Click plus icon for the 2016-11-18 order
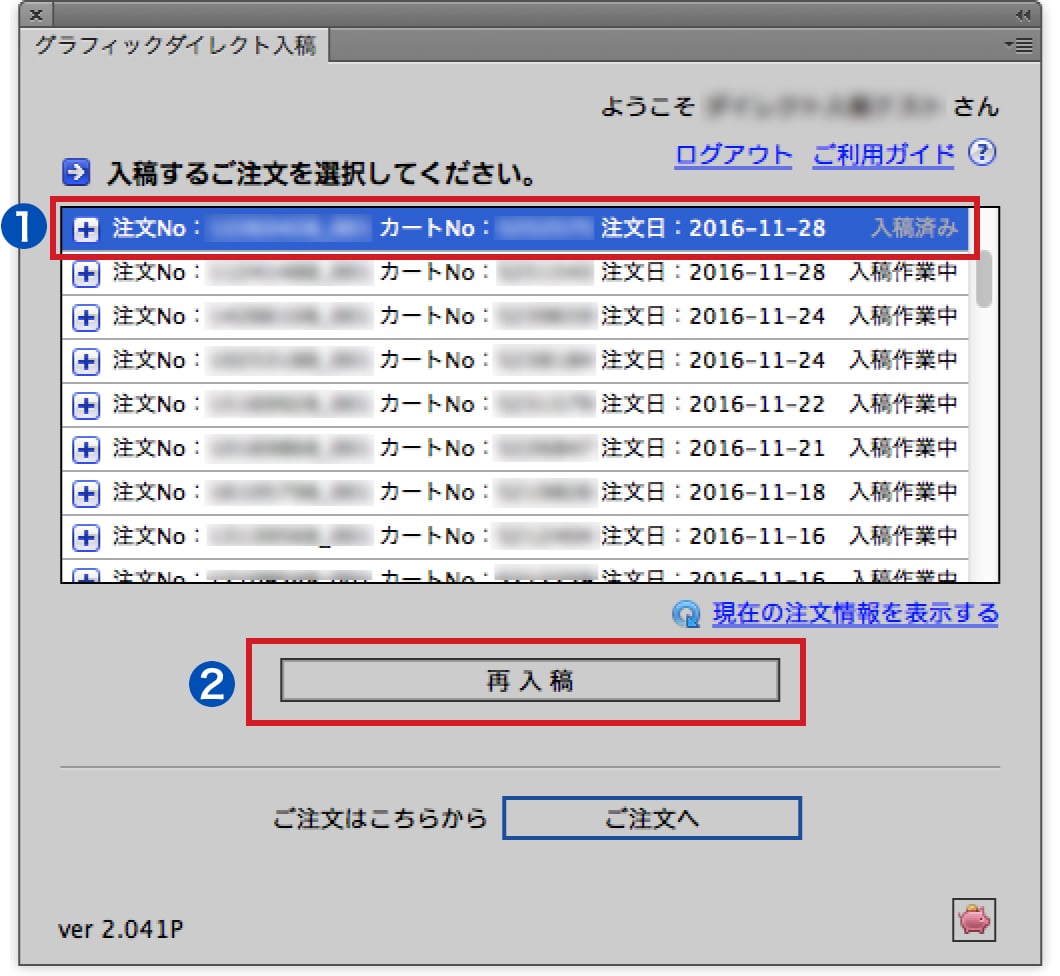Screen dimensions: 1060x976 [87, 493]
